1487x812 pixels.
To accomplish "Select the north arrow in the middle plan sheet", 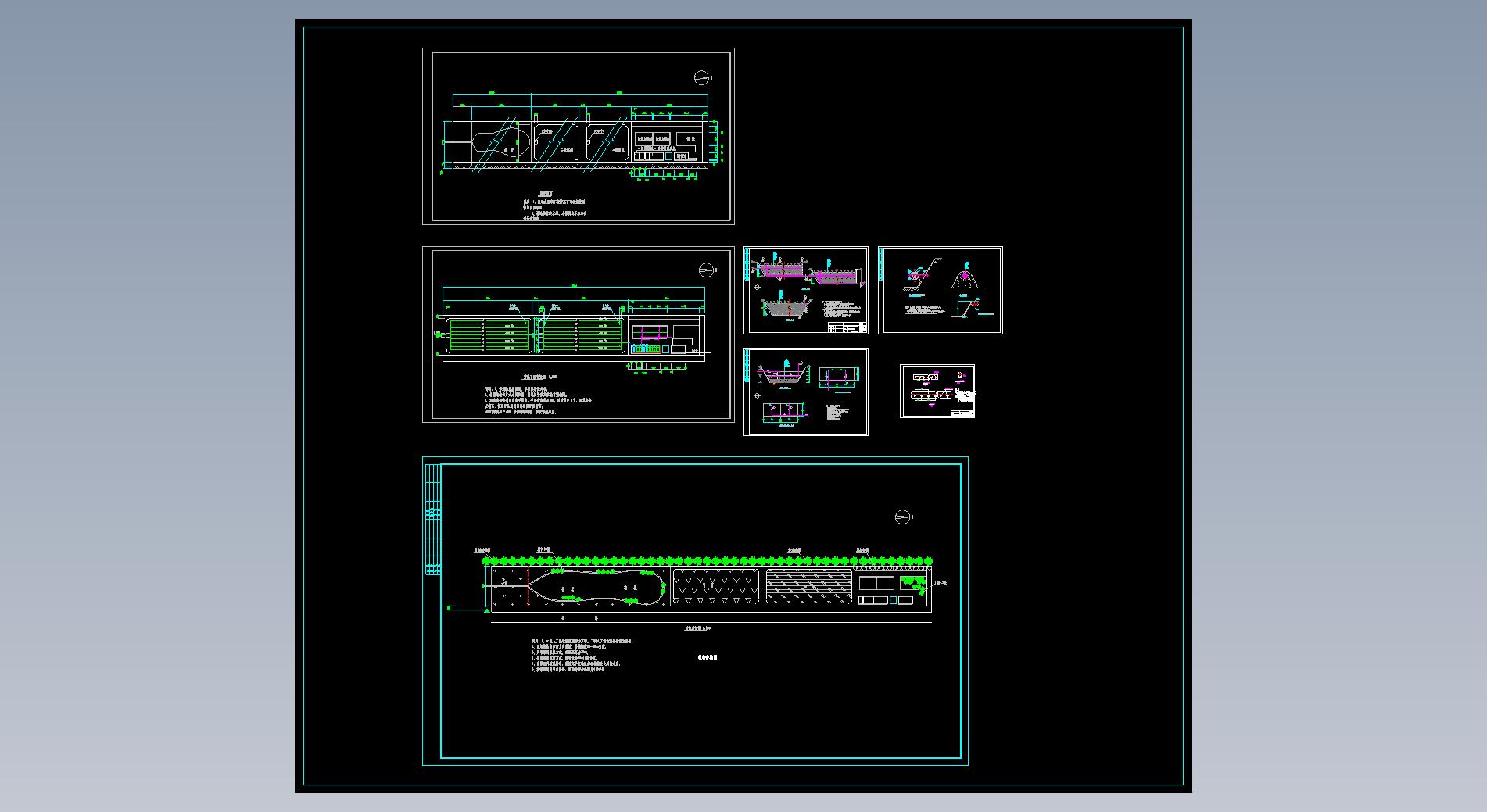I will pyautogui.click(x=708, y=270).
